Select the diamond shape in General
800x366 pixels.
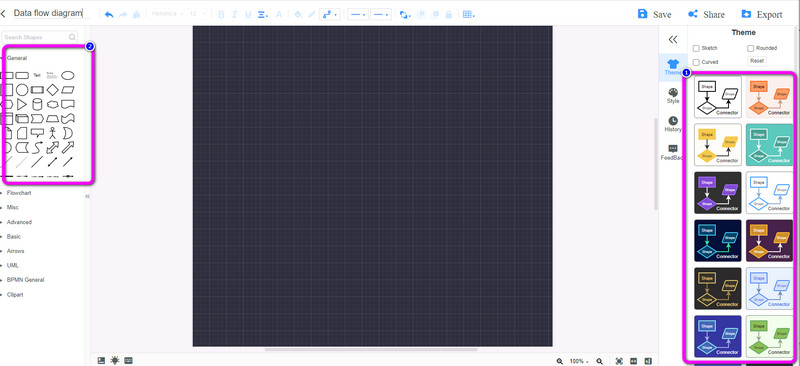click(53, 90)
